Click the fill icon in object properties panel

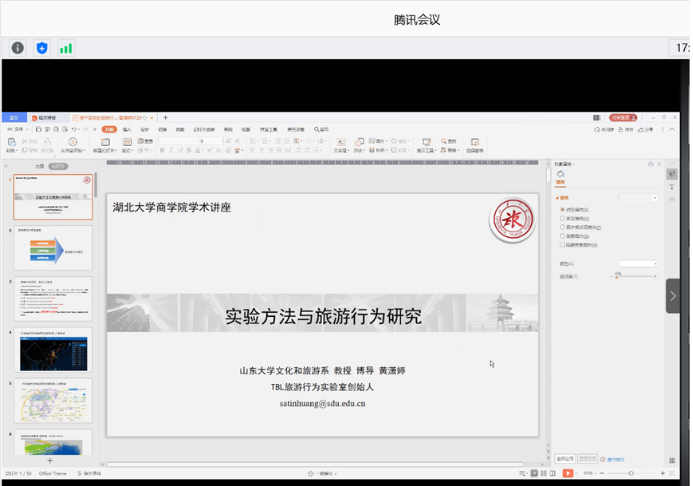[560, 176]
